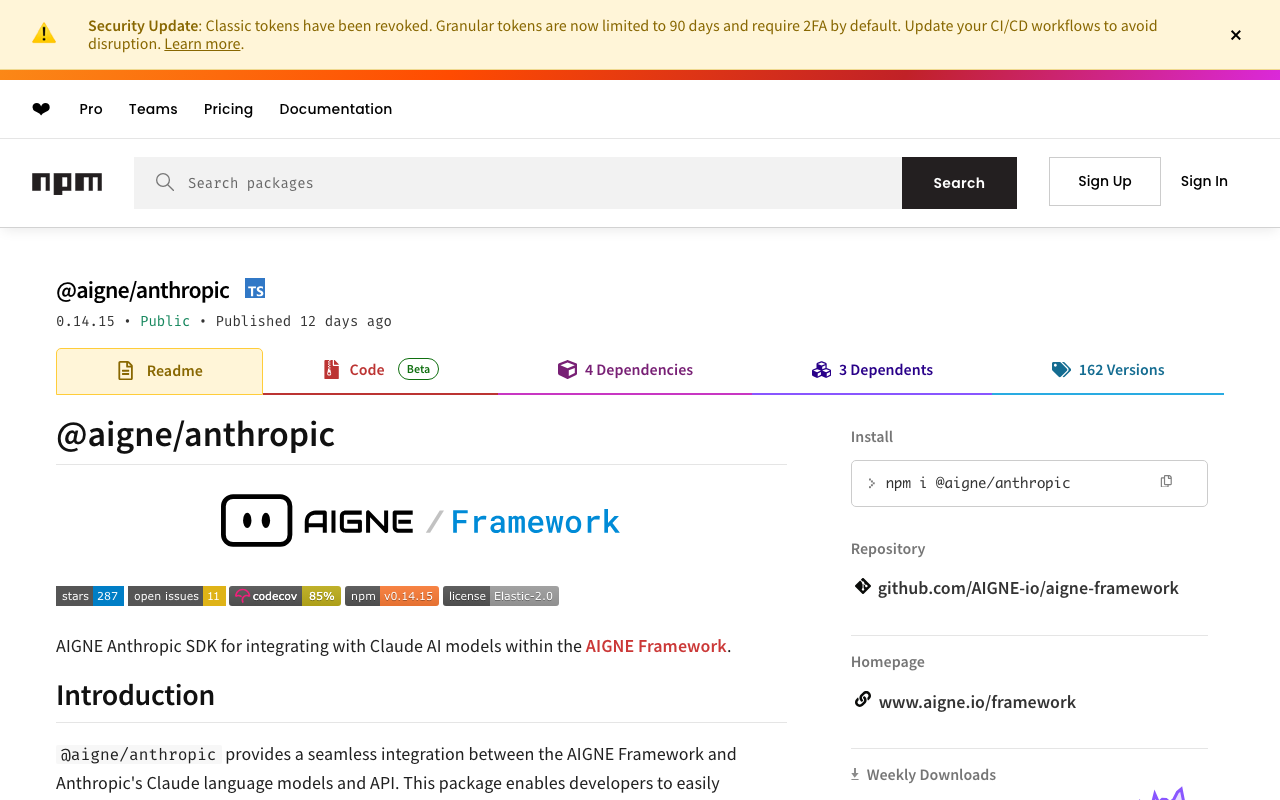Click the Published 12 days ago text
This screenshot has height=800, width=1280.
point(304,321)
